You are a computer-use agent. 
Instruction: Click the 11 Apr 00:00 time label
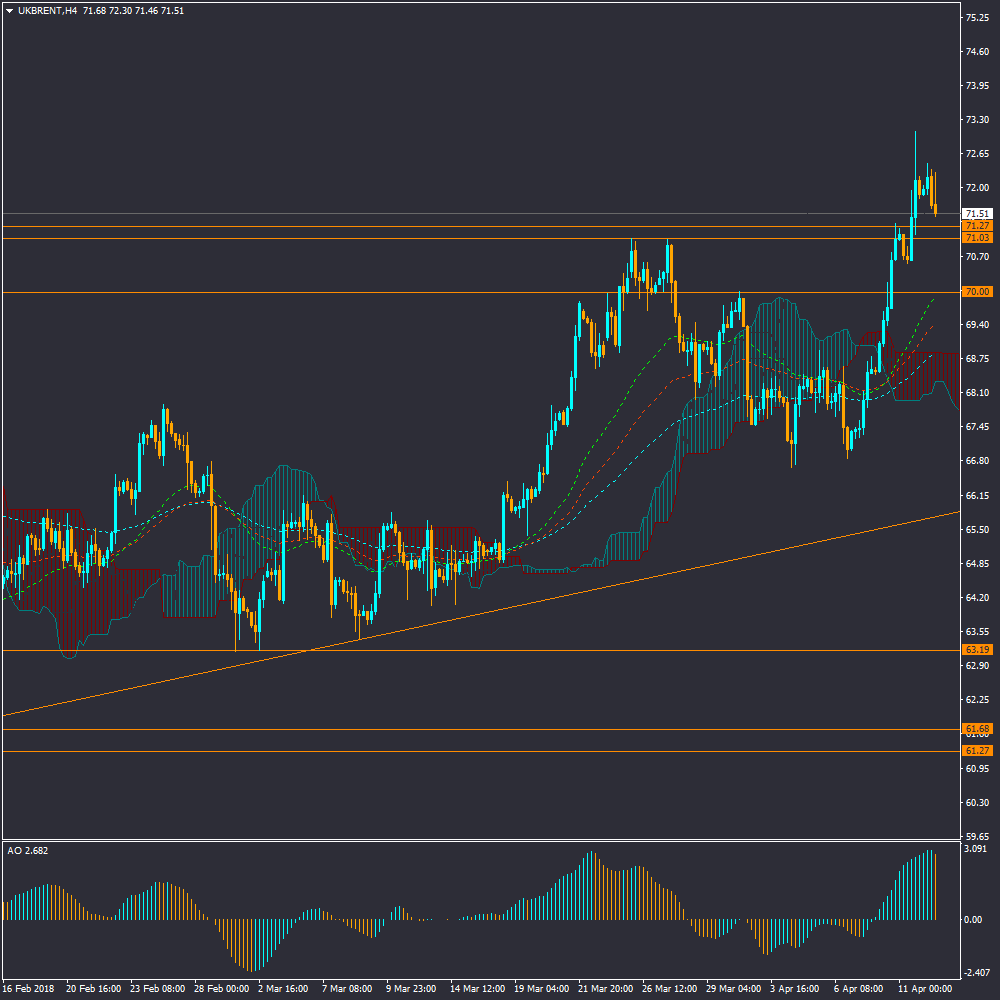tap(927, 989)
